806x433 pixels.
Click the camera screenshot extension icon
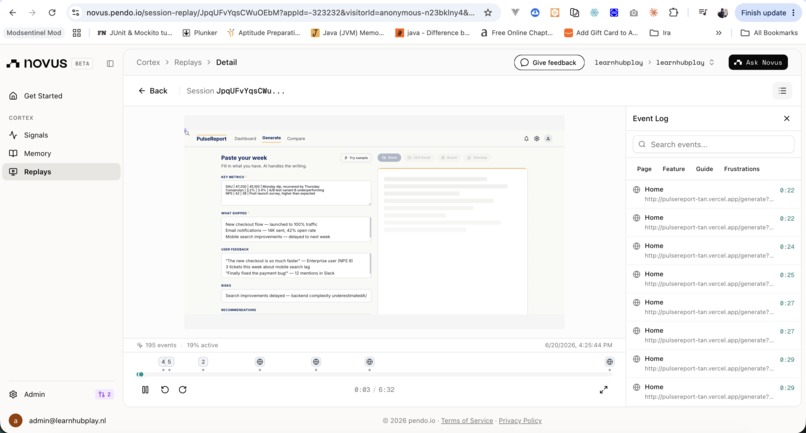pyautogui.click(x=634, y=12)
